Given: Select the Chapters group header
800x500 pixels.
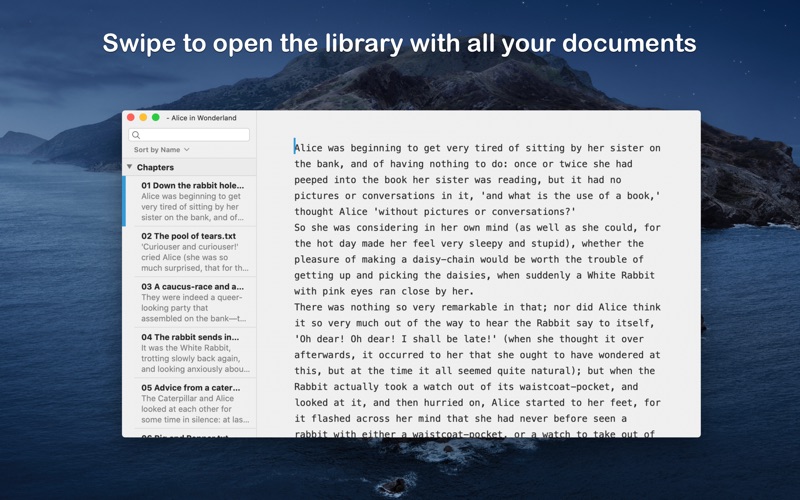Looking at the screenshot, I should [x=189, y=167].
